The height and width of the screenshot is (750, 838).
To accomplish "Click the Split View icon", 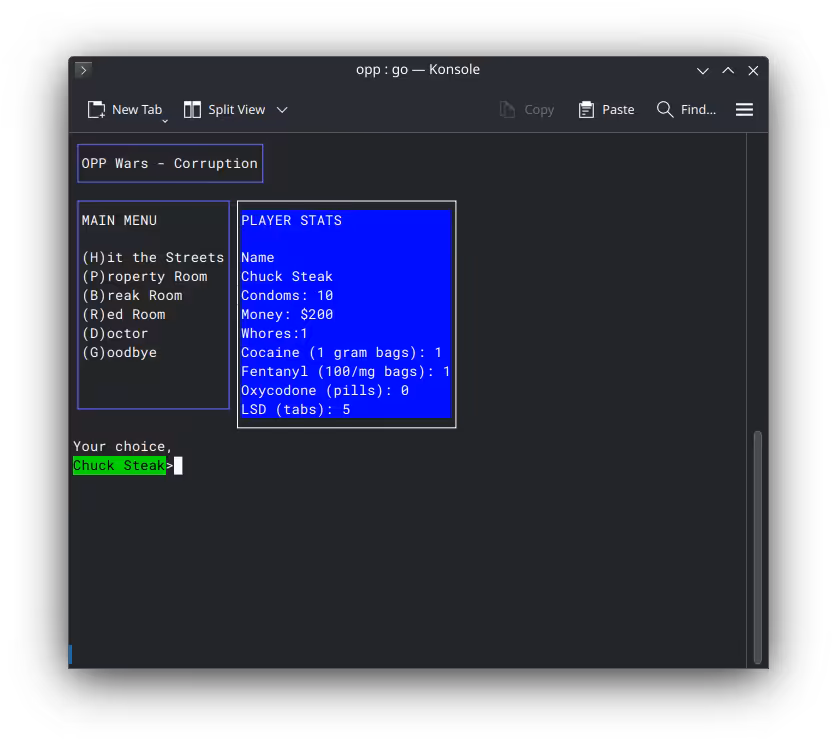I will [x=193, y=110].
